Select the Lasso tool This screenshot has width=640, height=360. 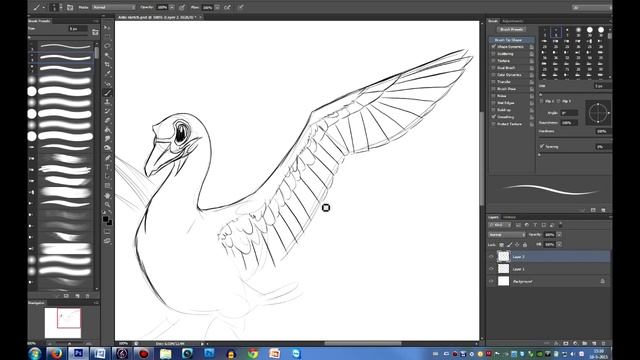point(107,46)
